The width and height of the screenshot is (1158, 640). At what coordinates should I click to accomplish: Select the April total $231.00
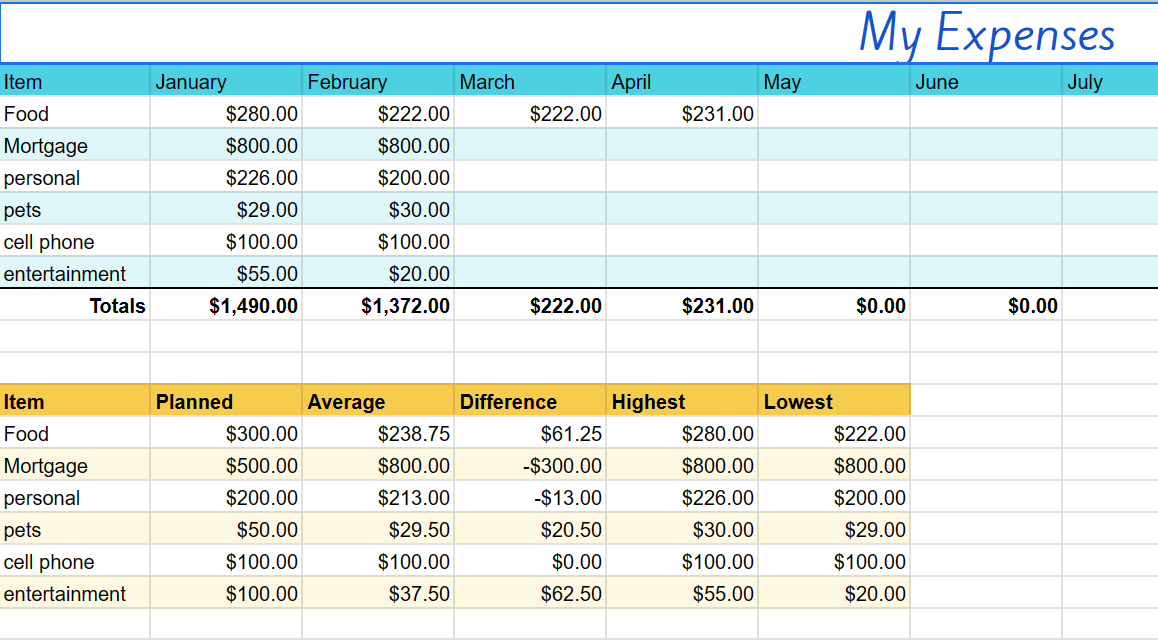pyautogui.click(x=682, y=306)
